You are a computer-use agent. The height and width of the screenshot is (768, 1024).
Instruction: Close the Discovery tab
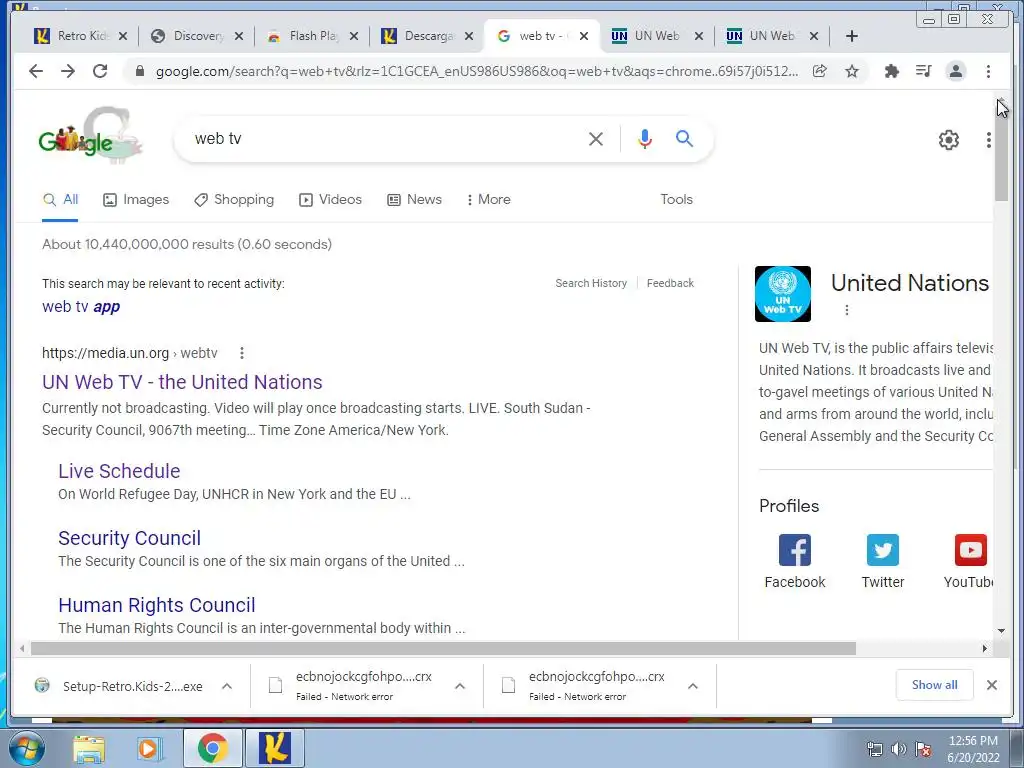point(238,36)
